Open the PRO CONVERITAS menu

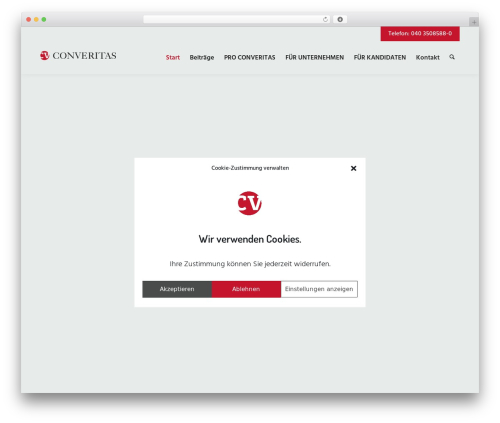click(x=250, y=57)
